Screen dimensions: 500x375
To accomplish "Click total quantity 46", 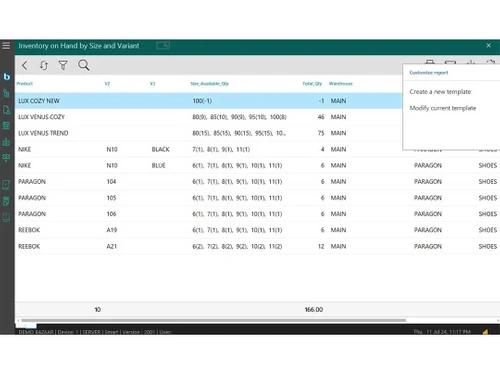I will [x=321, y=117].
